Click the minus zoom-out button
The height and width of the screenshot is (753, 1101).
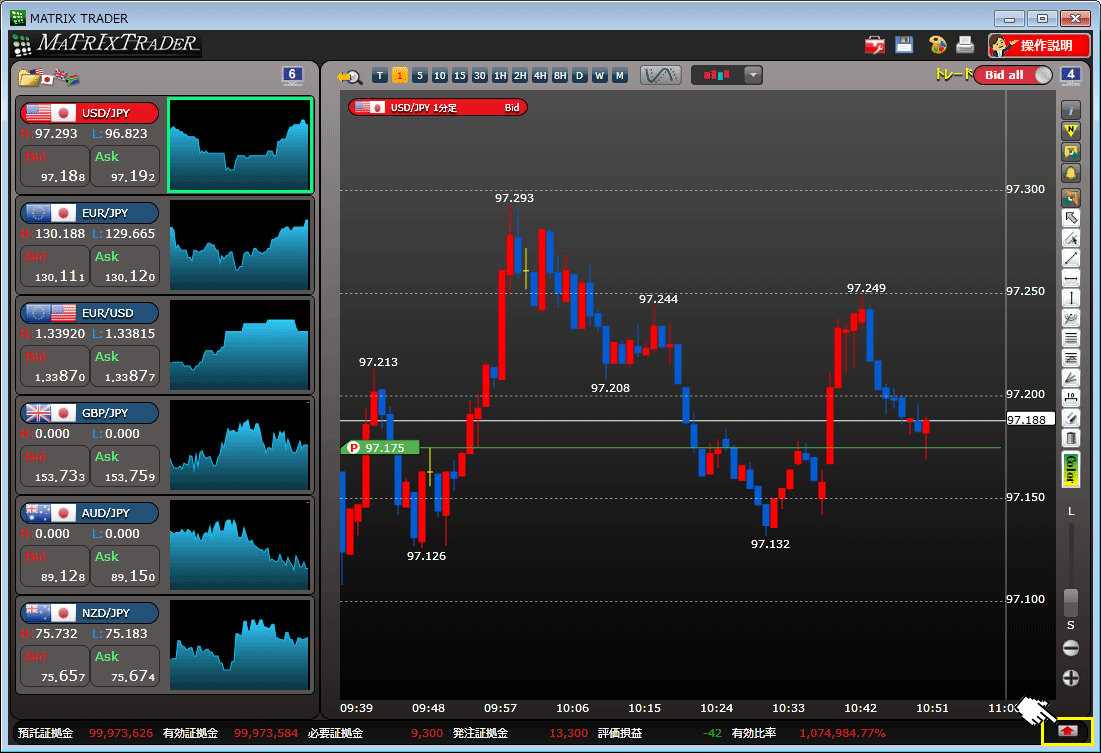tap(1070, 648)
